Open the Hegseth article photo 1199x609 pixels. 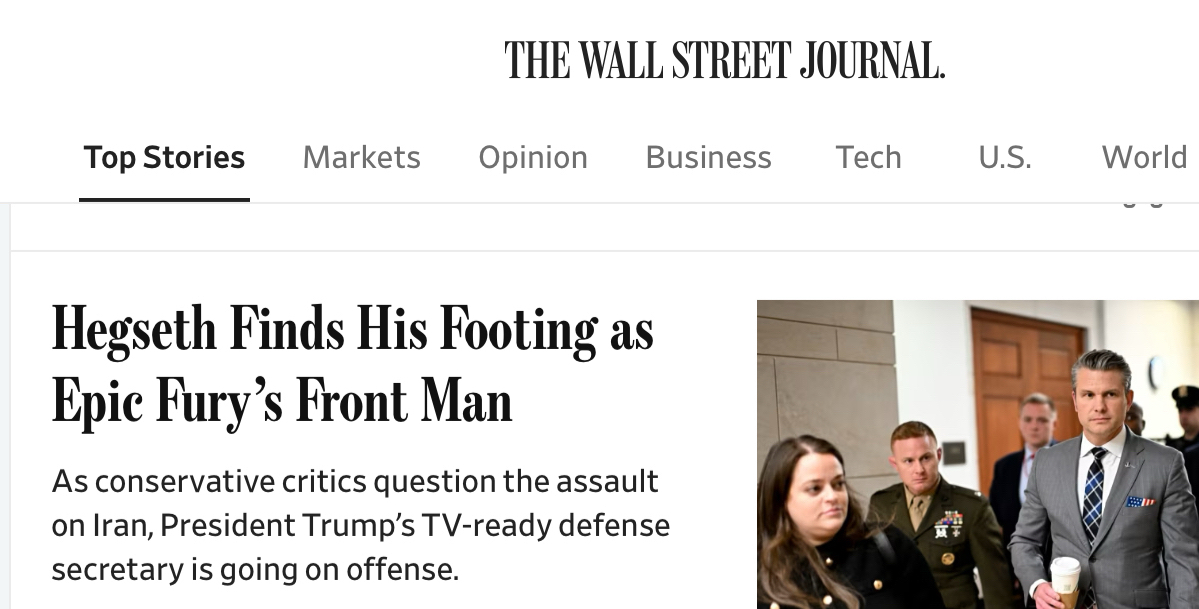(977, 454)
